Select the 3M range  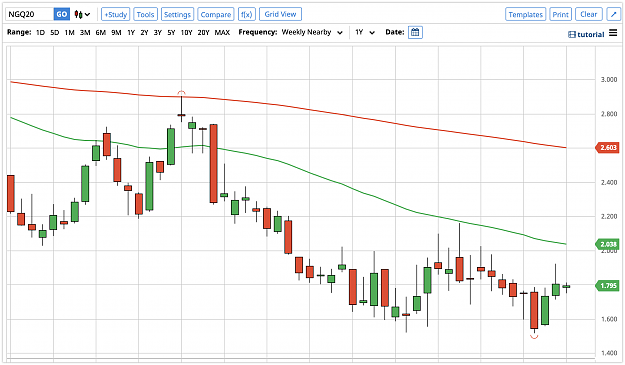(85, 33)
